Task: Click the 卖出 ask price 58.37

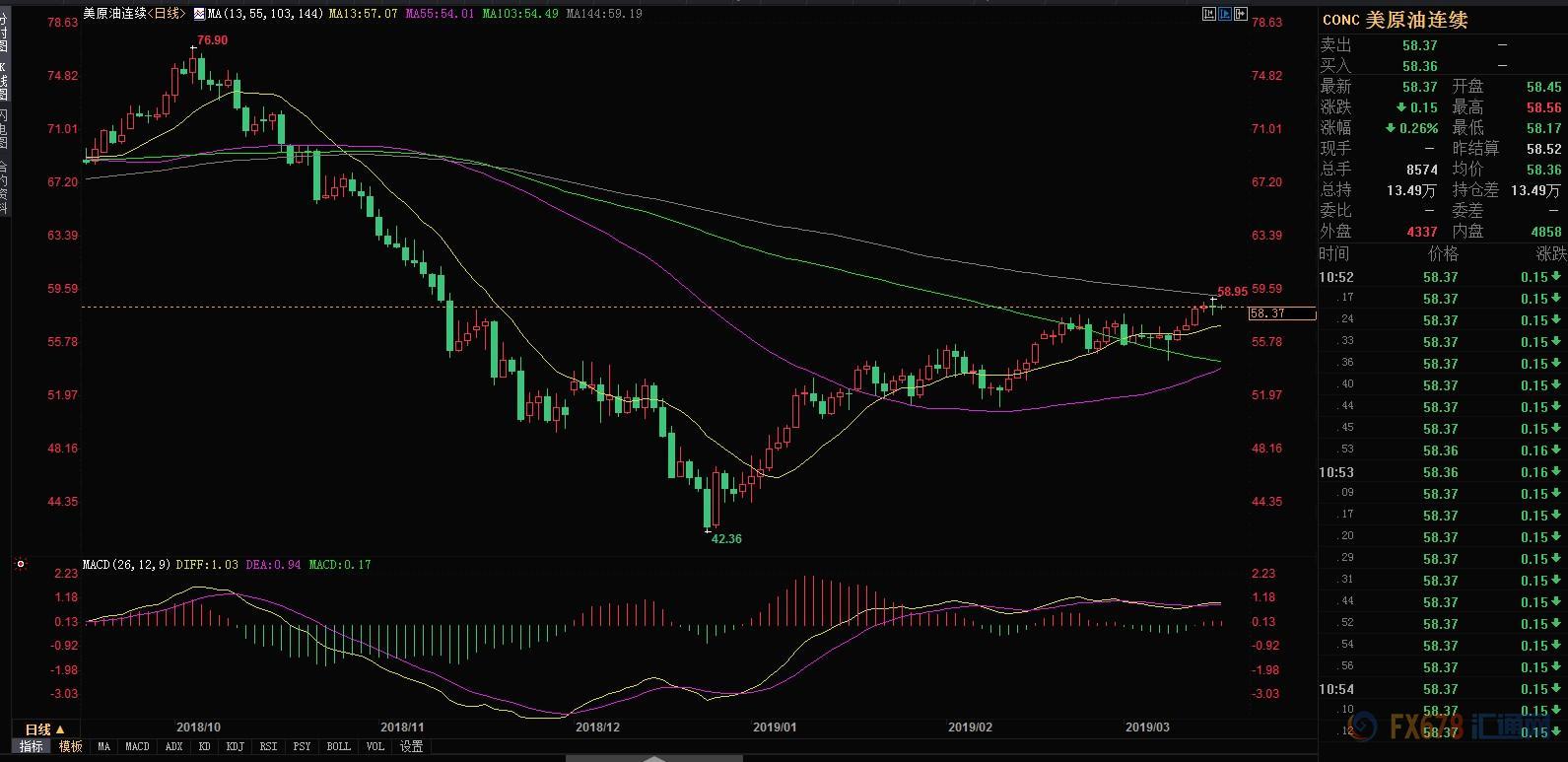Action: pyautogui.click(x=1420, y=45)
